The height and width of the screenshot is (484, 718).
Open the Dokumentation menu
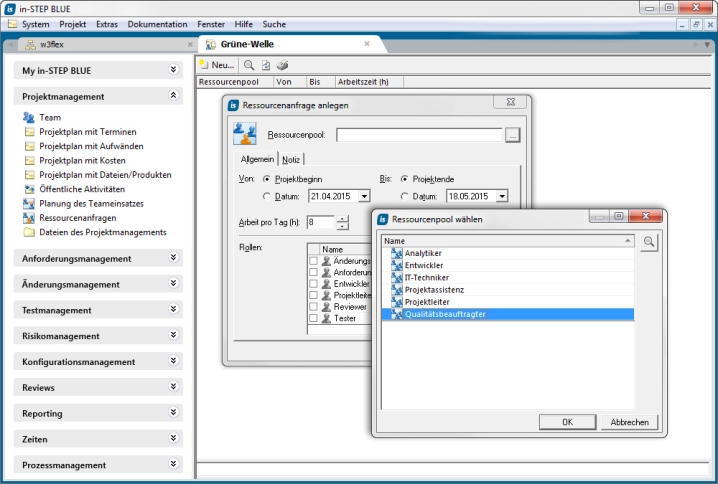[157, 23]
